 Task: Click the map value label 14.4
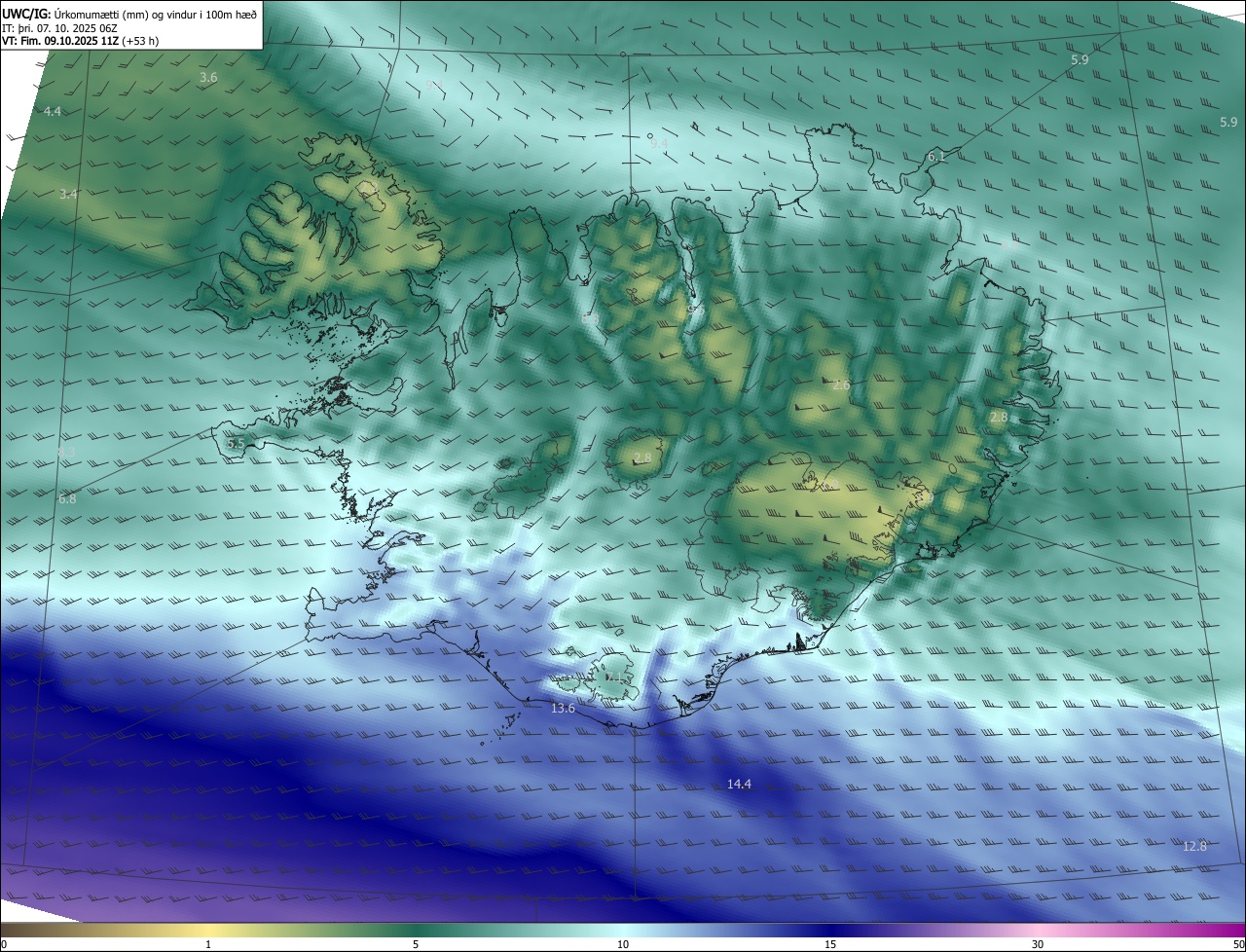739,785
